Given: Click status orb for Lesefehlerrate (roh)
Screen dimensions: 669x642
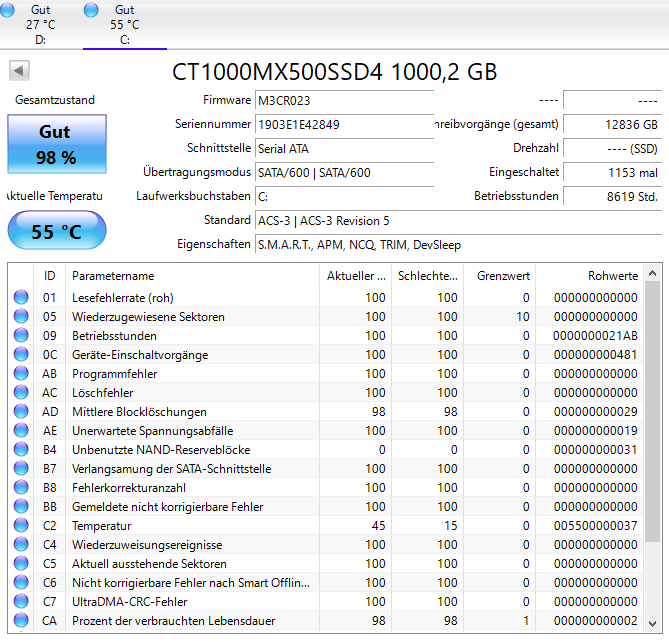Looking at the screenshot, I should click(x=21, y=297).
